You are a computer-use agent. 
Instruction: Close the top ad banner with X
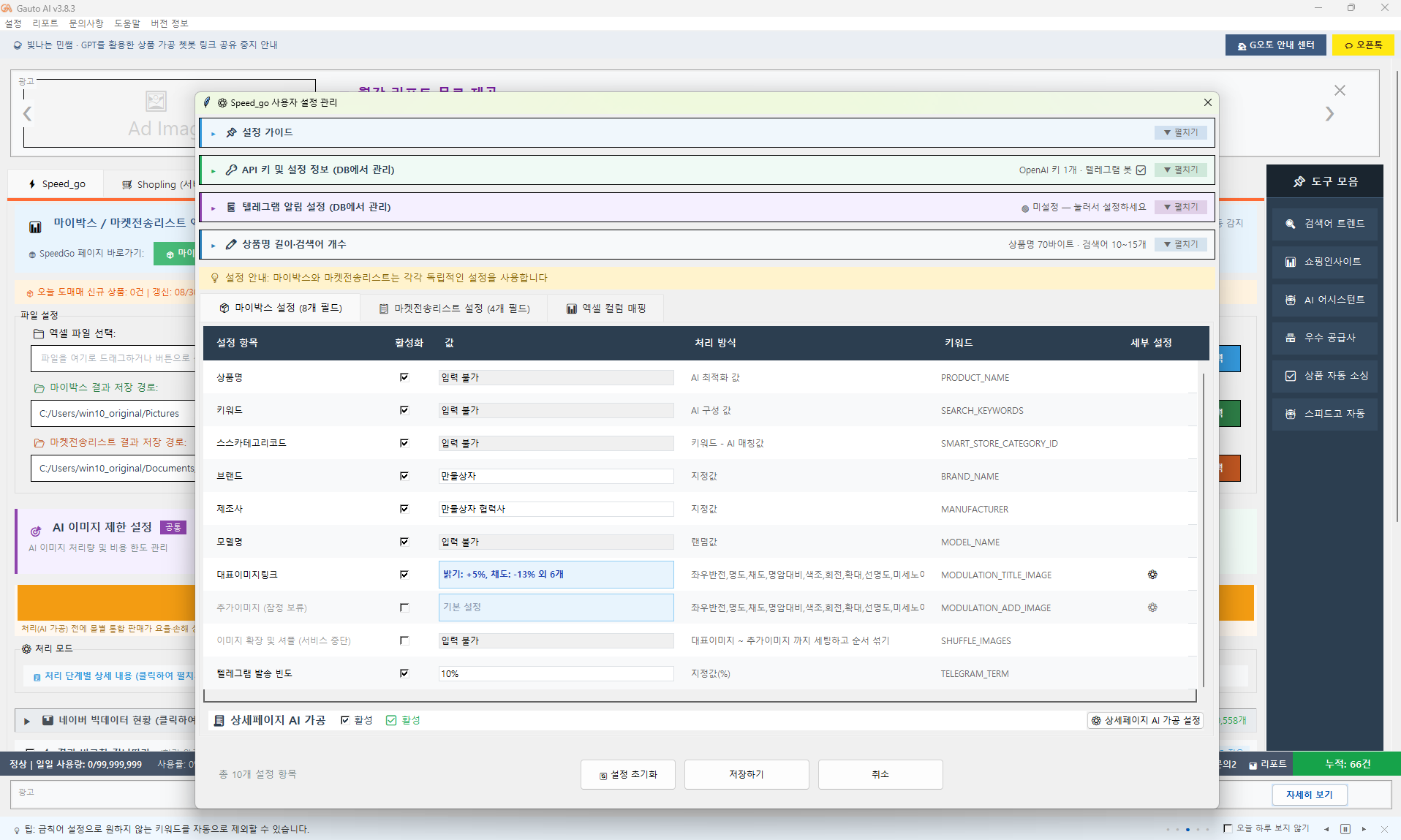pos(1340,91)
